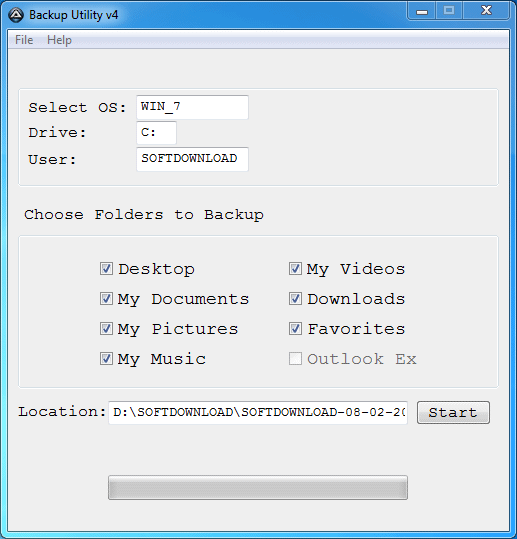This screenshot has height=539, width=517.
Task: Click the backup progress bar
Action: (258, 487)
